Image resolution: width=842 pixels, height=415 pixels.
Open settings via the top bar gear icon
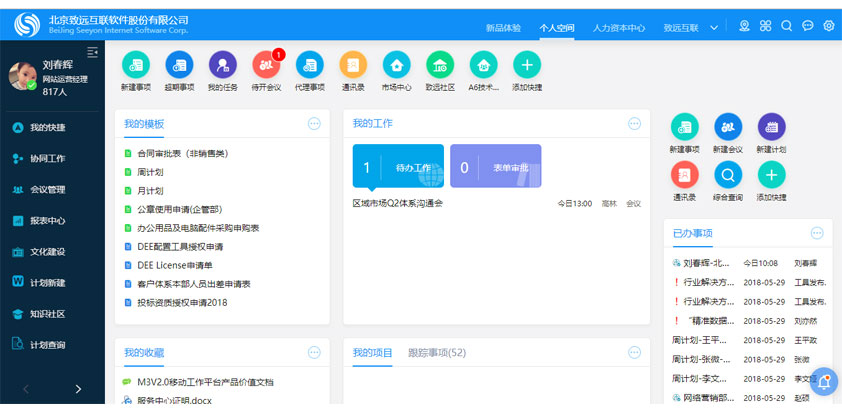point(828,26)
